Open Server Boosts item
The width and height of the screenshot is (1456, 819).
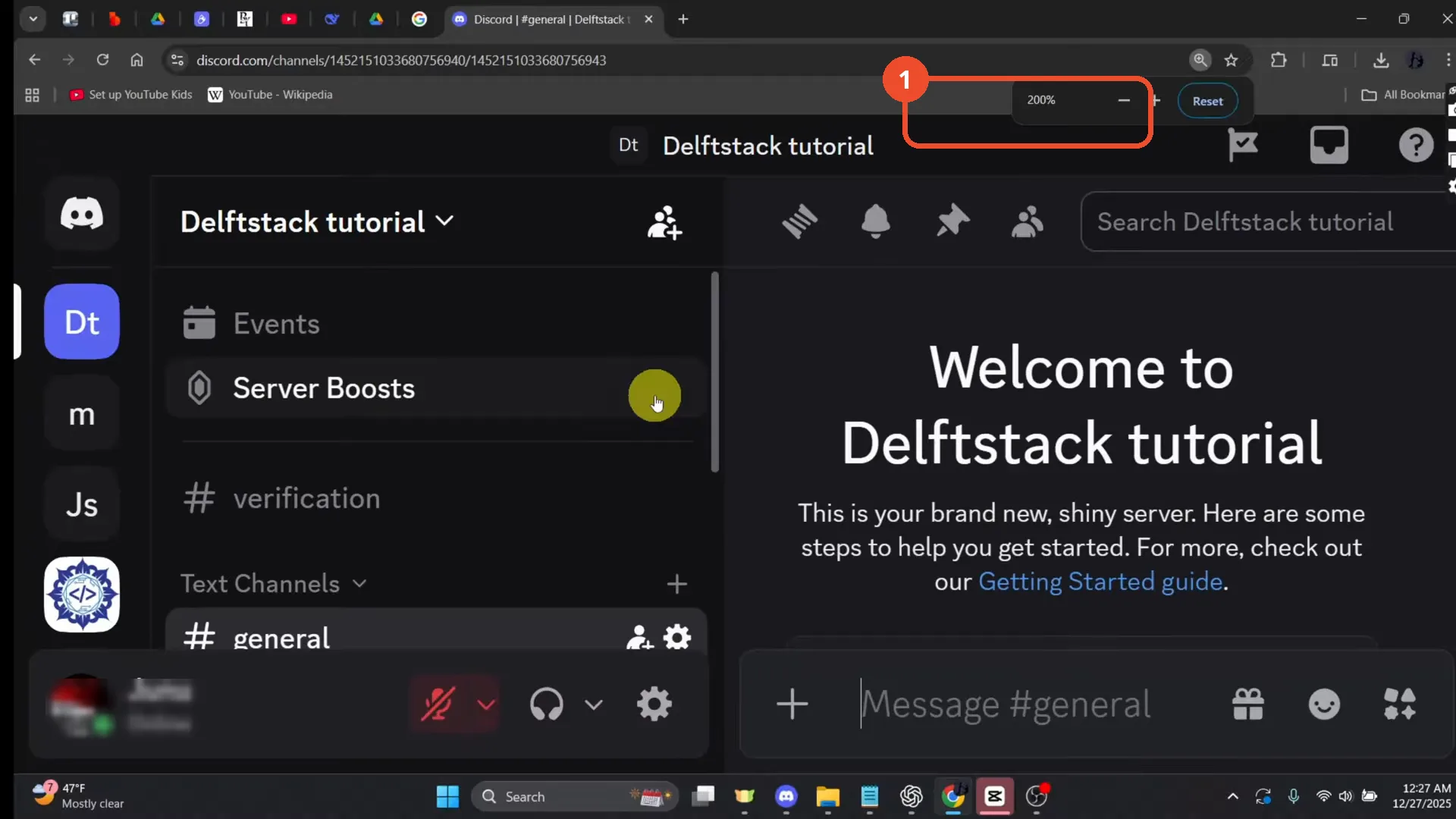tap(436, 388)
